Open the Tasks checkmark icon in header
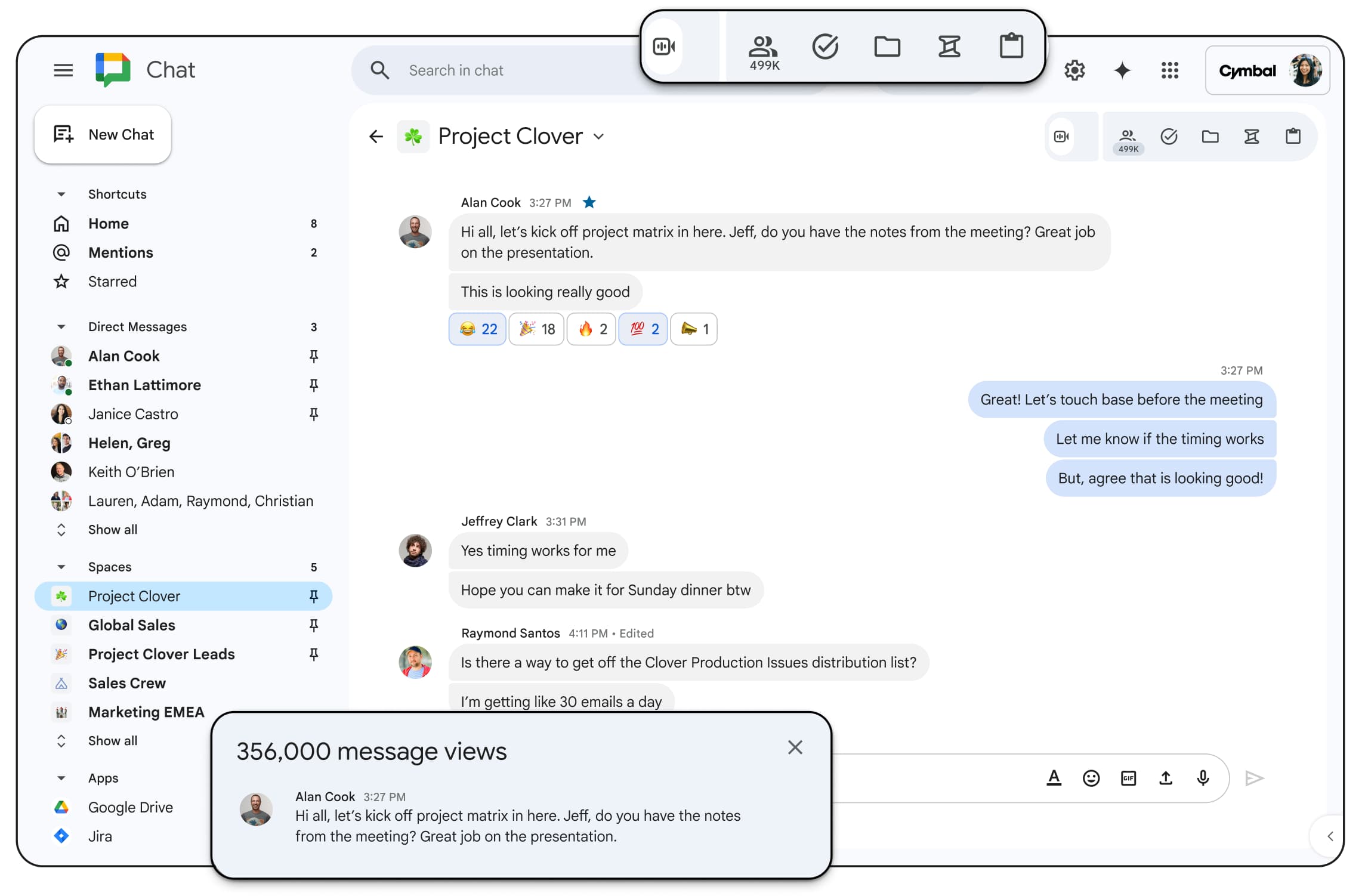Viewport: 1365px width, 896px height. pyautogui.click(x=1169, y=137)
